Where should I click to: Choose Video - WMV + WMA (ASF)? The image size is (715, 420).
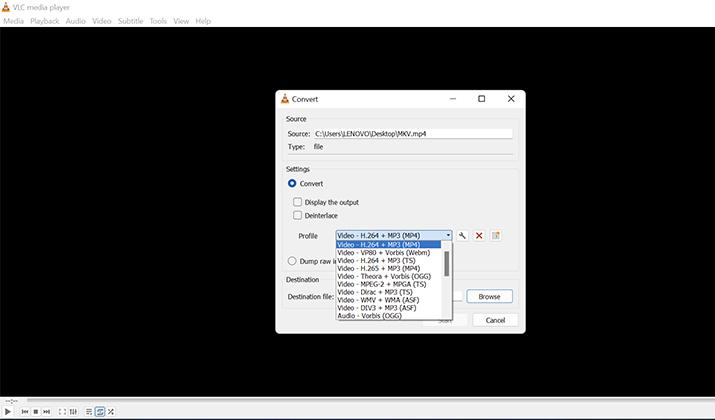(389, 300)
